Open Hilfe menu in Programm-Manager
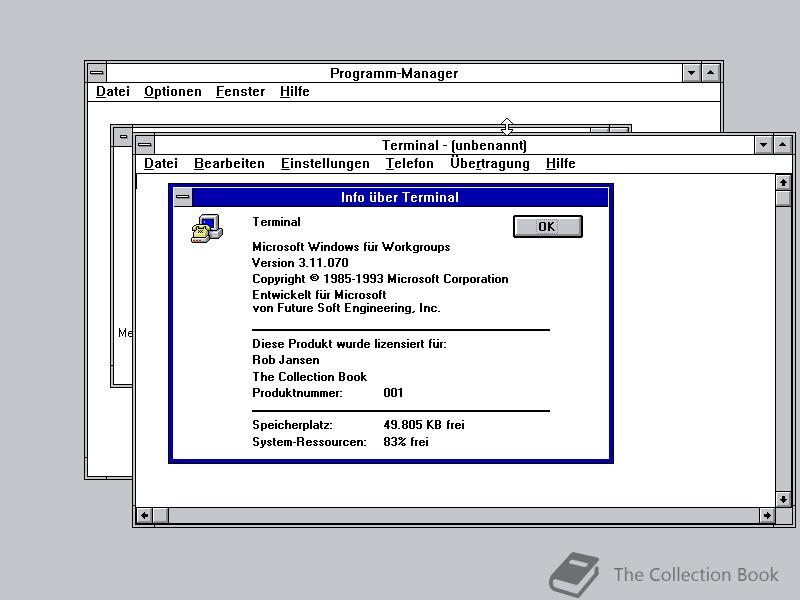800x600 pixels. (x=294, y=91)
